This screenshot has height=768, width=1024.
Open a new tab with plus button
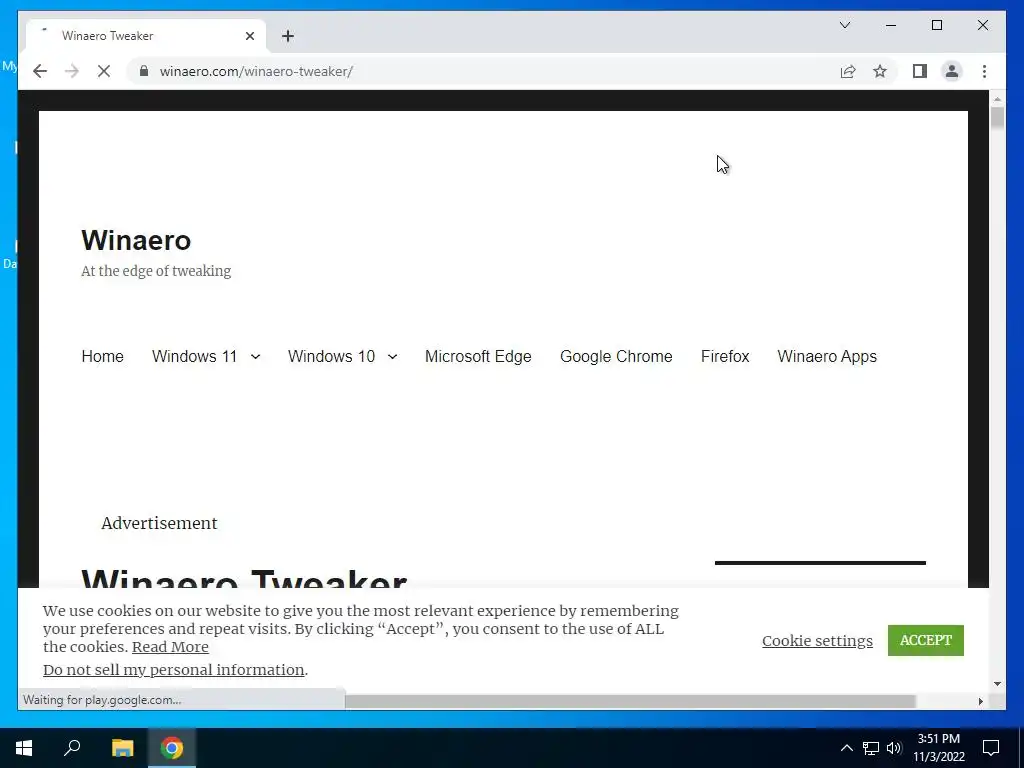click(x=288, y=36)
